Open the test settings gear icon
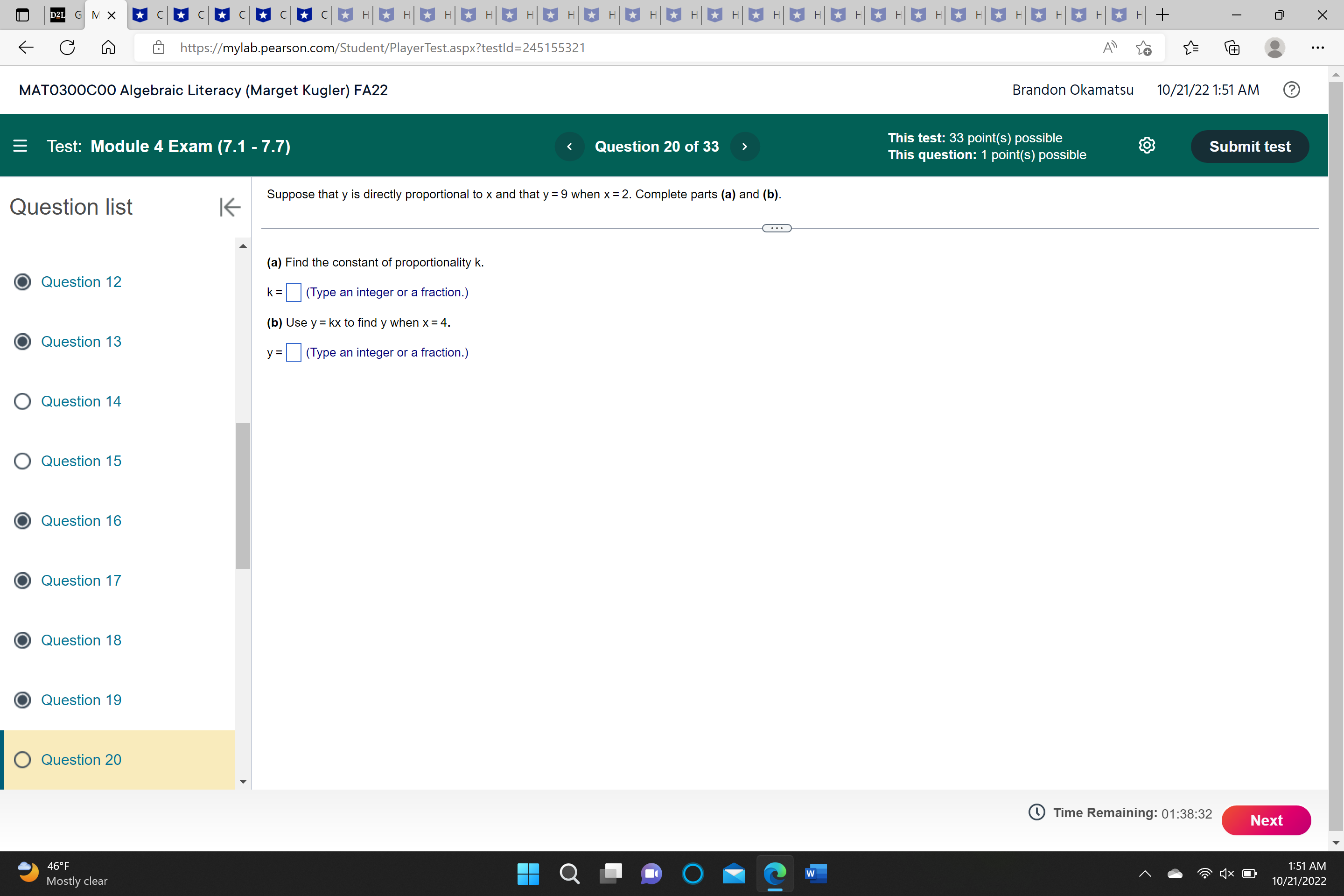 [1146, 146]
